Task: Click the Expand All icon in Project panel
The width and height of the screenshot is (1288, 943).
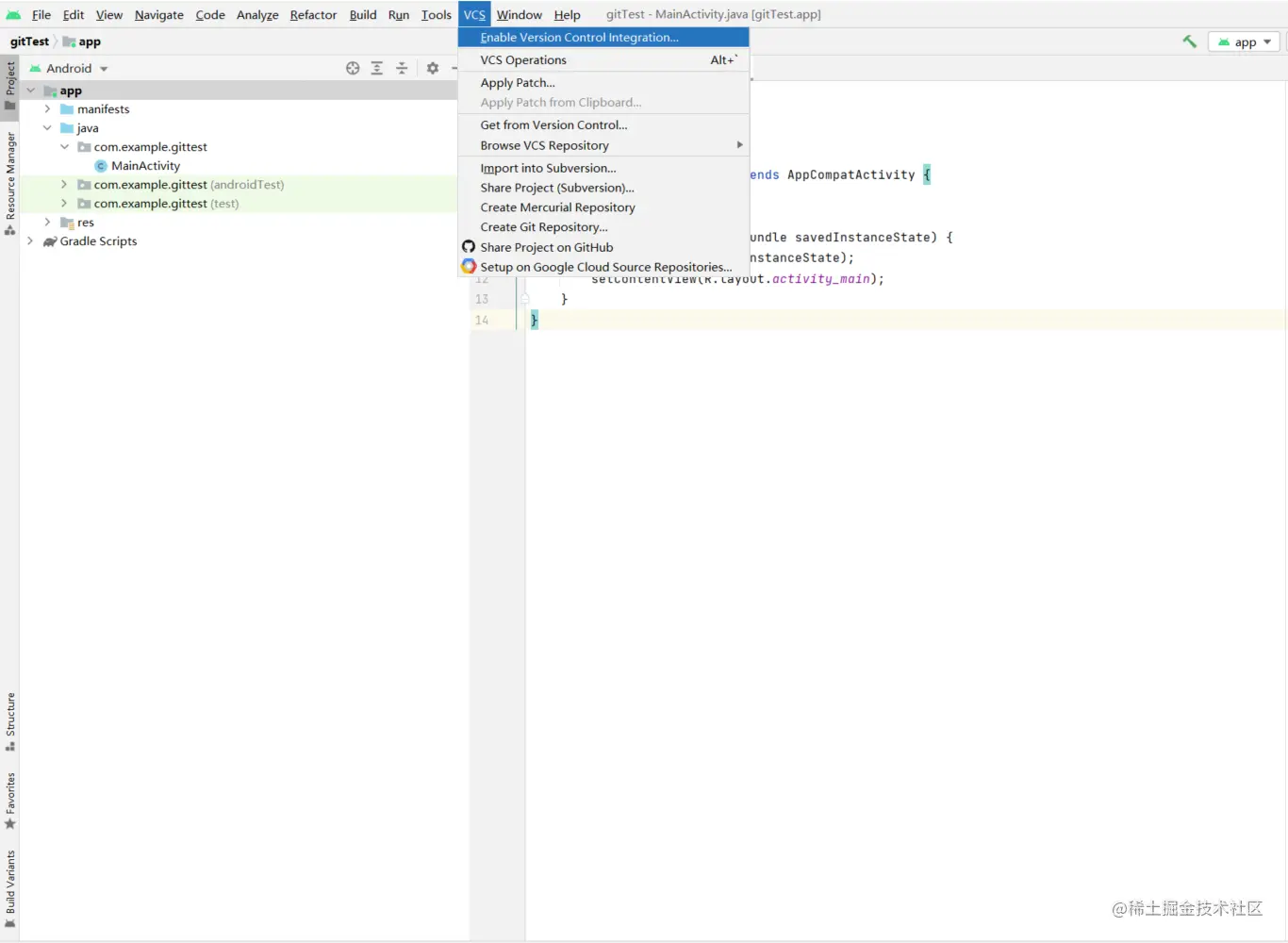Action: coord(377,68)
